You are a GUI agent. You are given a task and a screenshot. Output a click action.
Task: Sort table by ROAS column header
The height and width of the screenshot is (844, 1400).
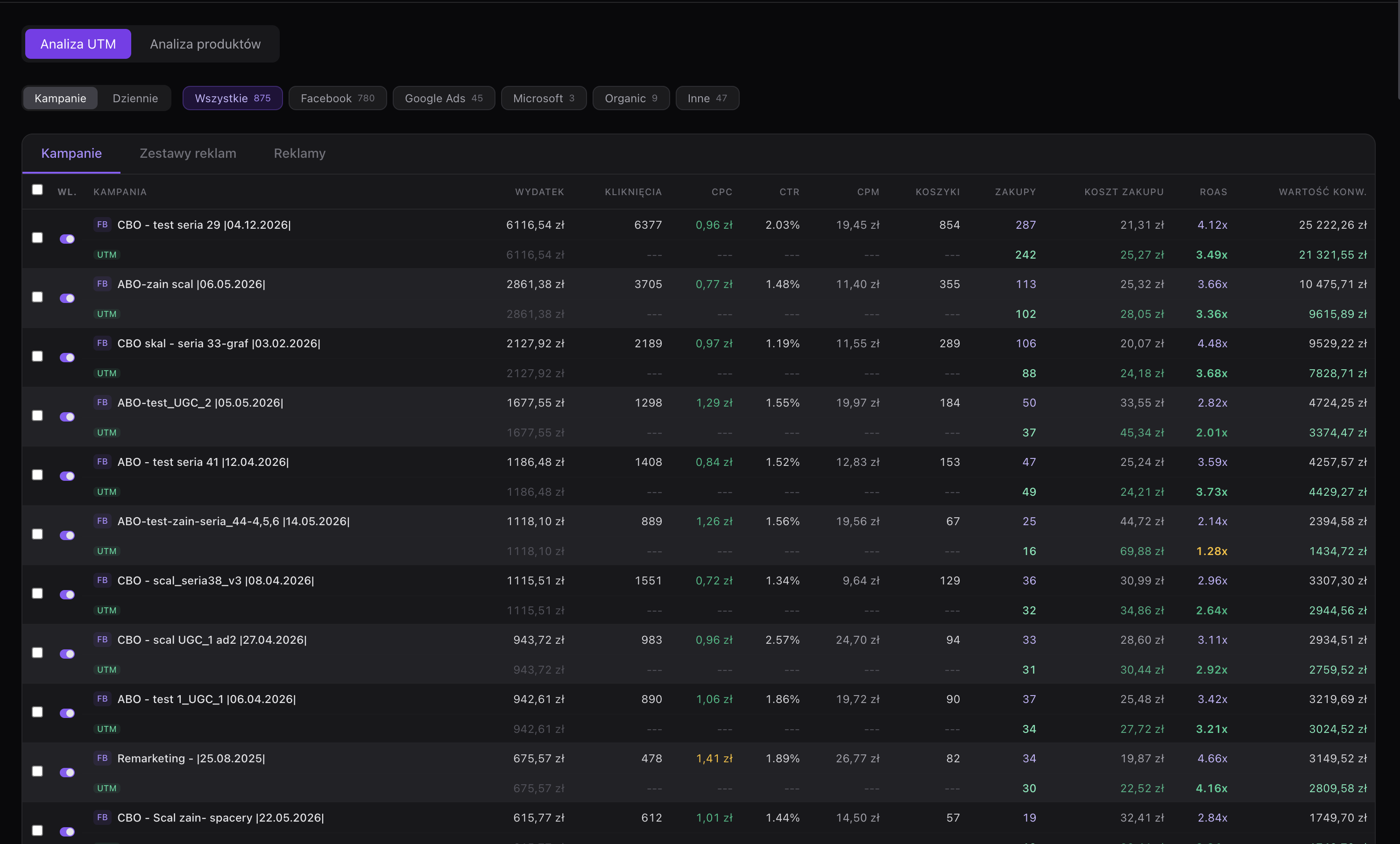point(1213,192)
